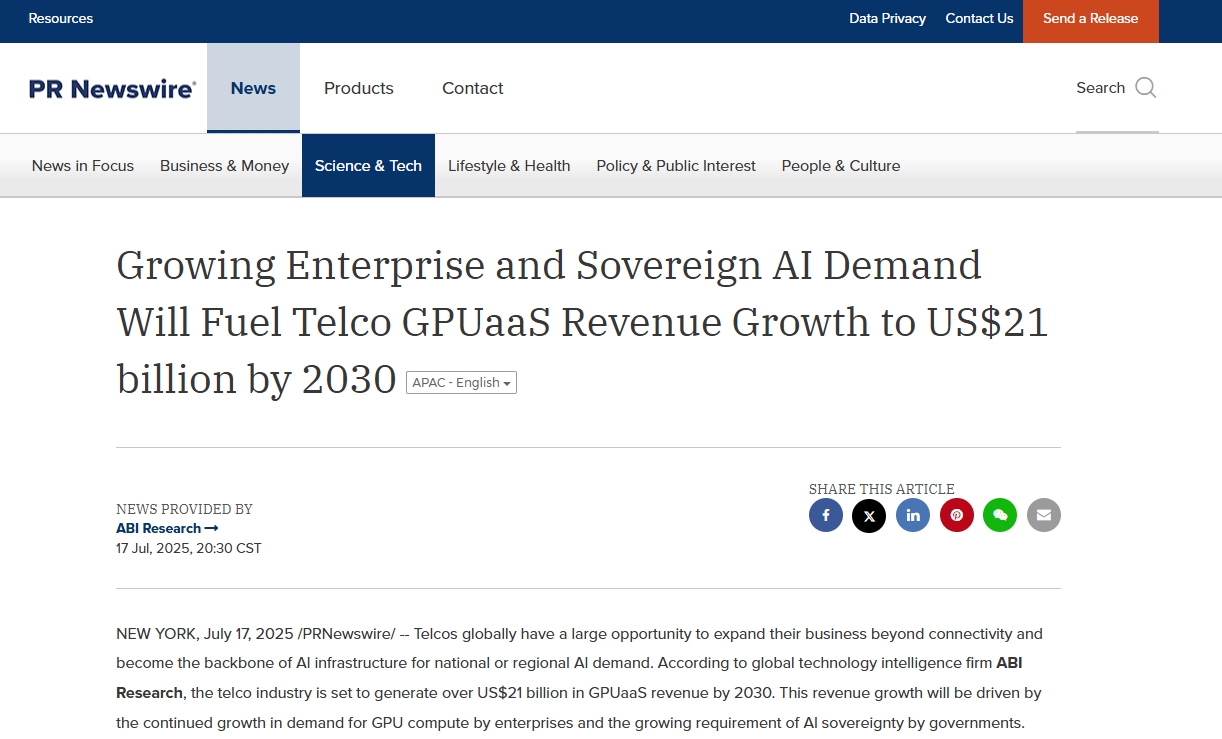
Task: Click the date 17 Jul, 2025, 20:30 CST
Action: (x=189, y=548)
